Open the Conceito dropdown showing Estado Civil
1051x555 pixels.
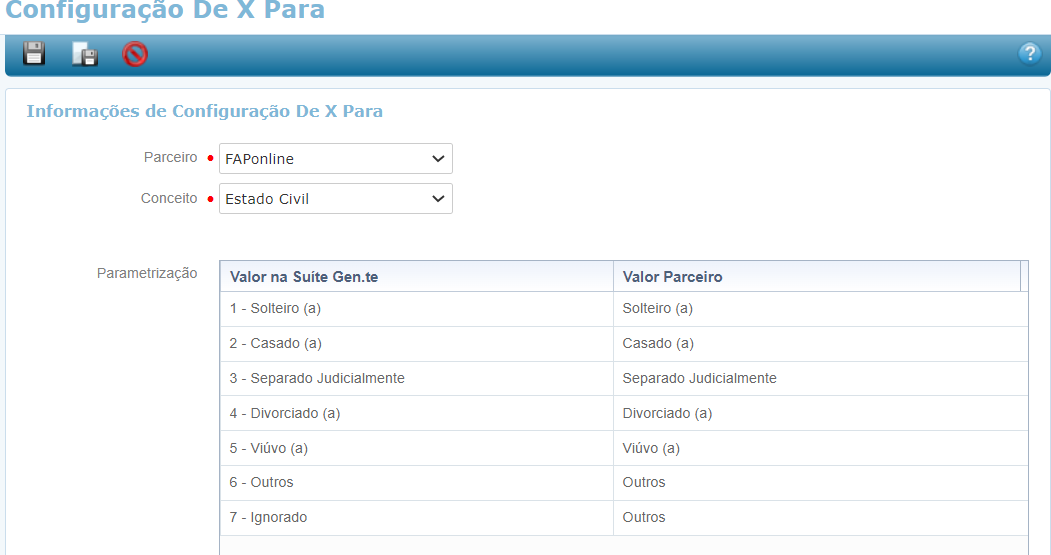click(x=336, y=199)
